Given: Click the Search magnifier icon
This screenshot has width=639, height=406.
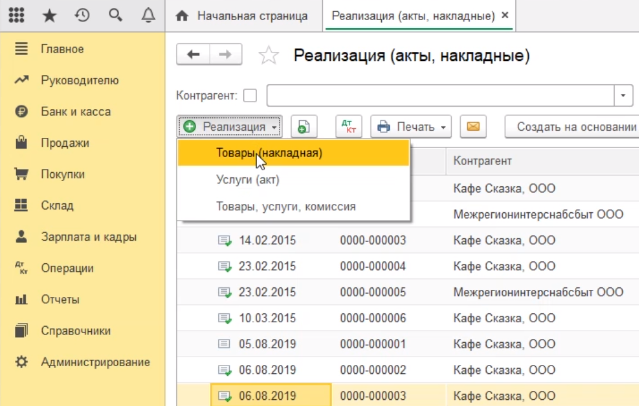Looking at the screenshot, I should pyautogui.click(x=115, y=16).
